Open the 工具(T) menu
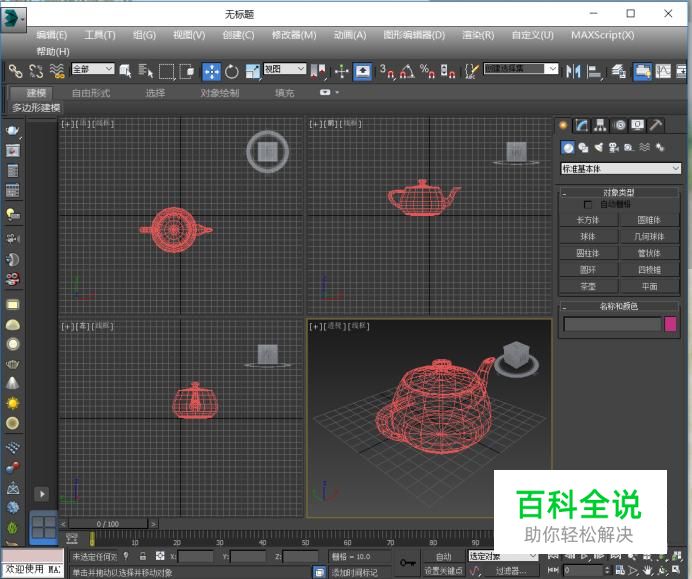The image size is (692, 579). 100,35
